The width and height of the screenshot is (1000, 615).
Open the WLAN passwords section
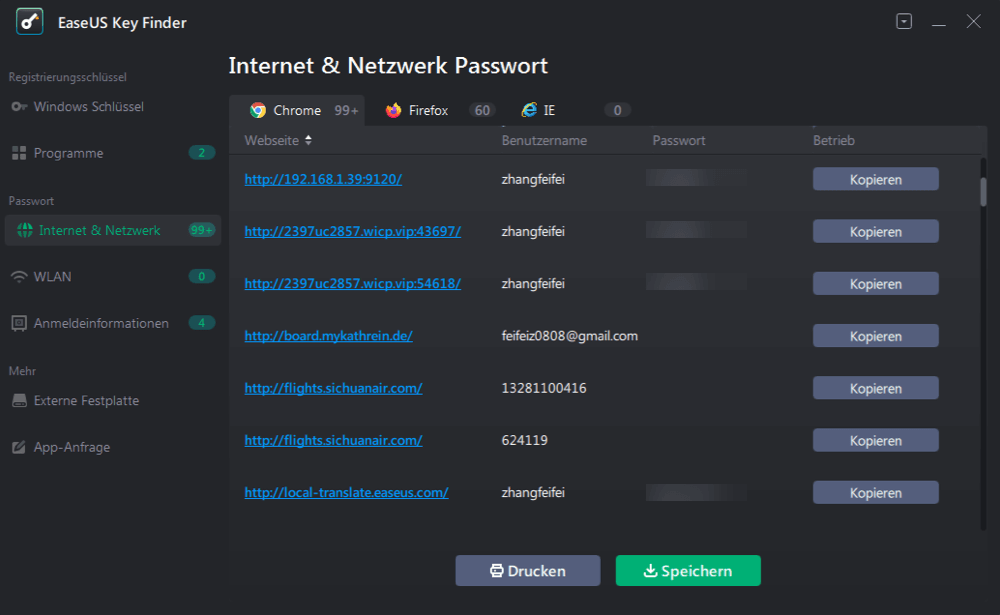point(52,276)
